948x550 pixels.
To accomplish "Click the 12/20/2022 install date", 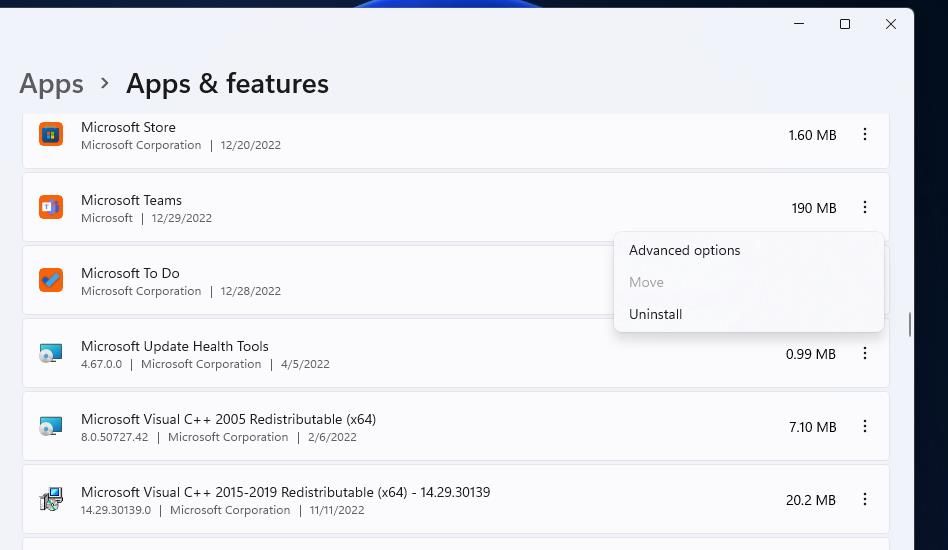I will tap(250, 145).
